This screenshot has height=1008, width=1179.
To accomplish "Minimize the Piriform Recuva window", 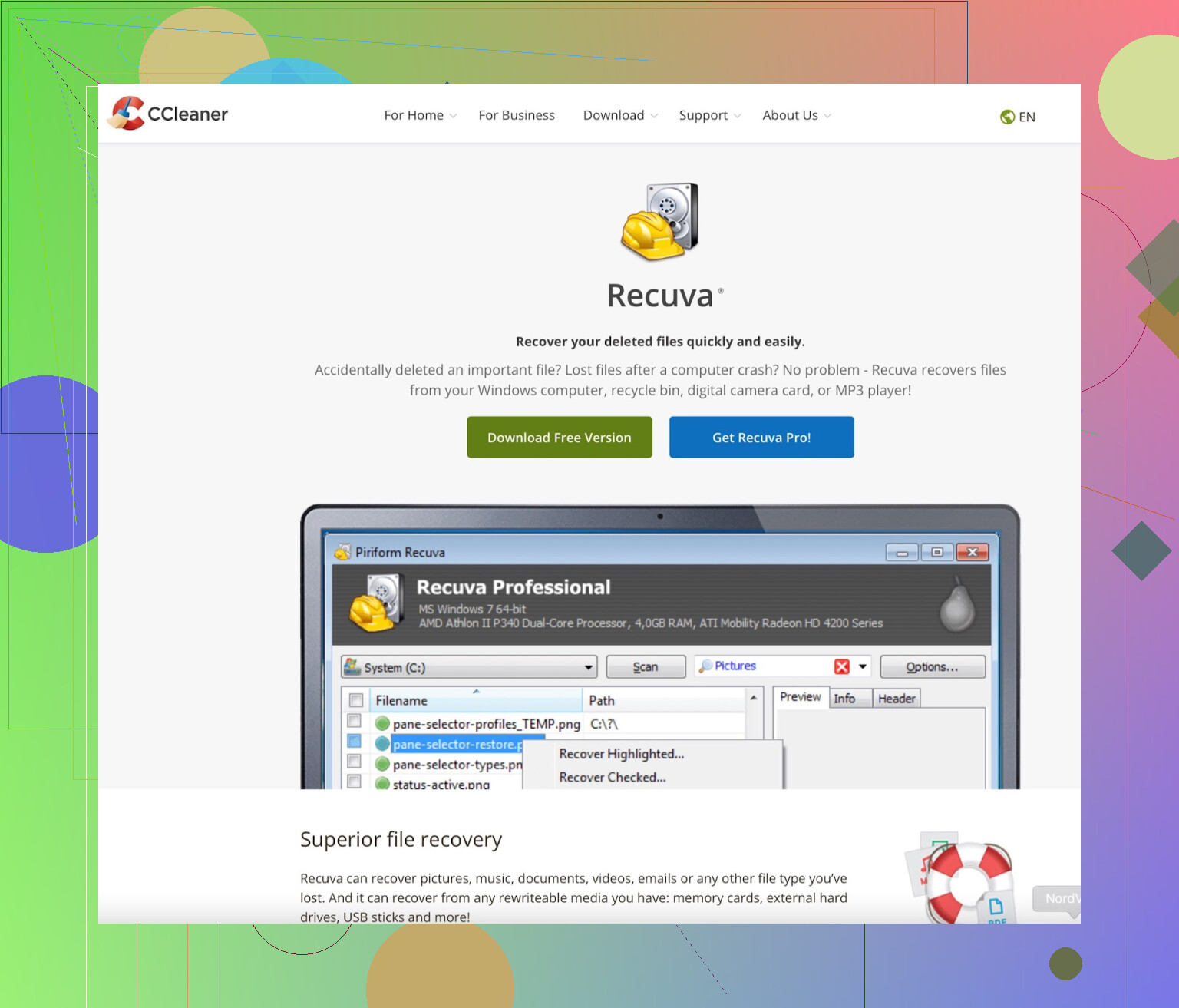I will 902,552.
